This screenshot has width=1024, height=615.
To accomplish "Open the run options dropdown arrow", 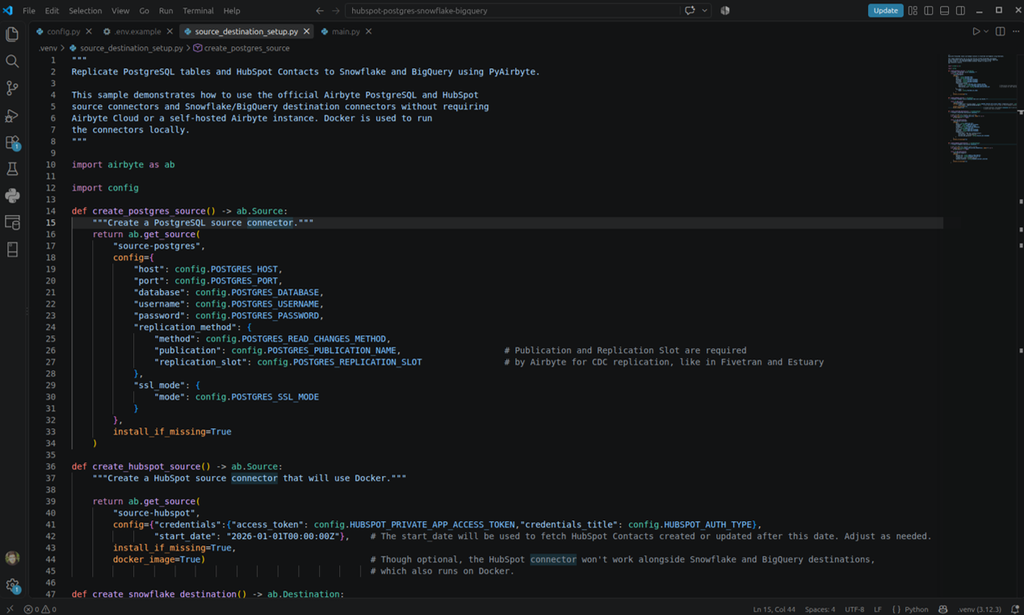I will (986, 31).
